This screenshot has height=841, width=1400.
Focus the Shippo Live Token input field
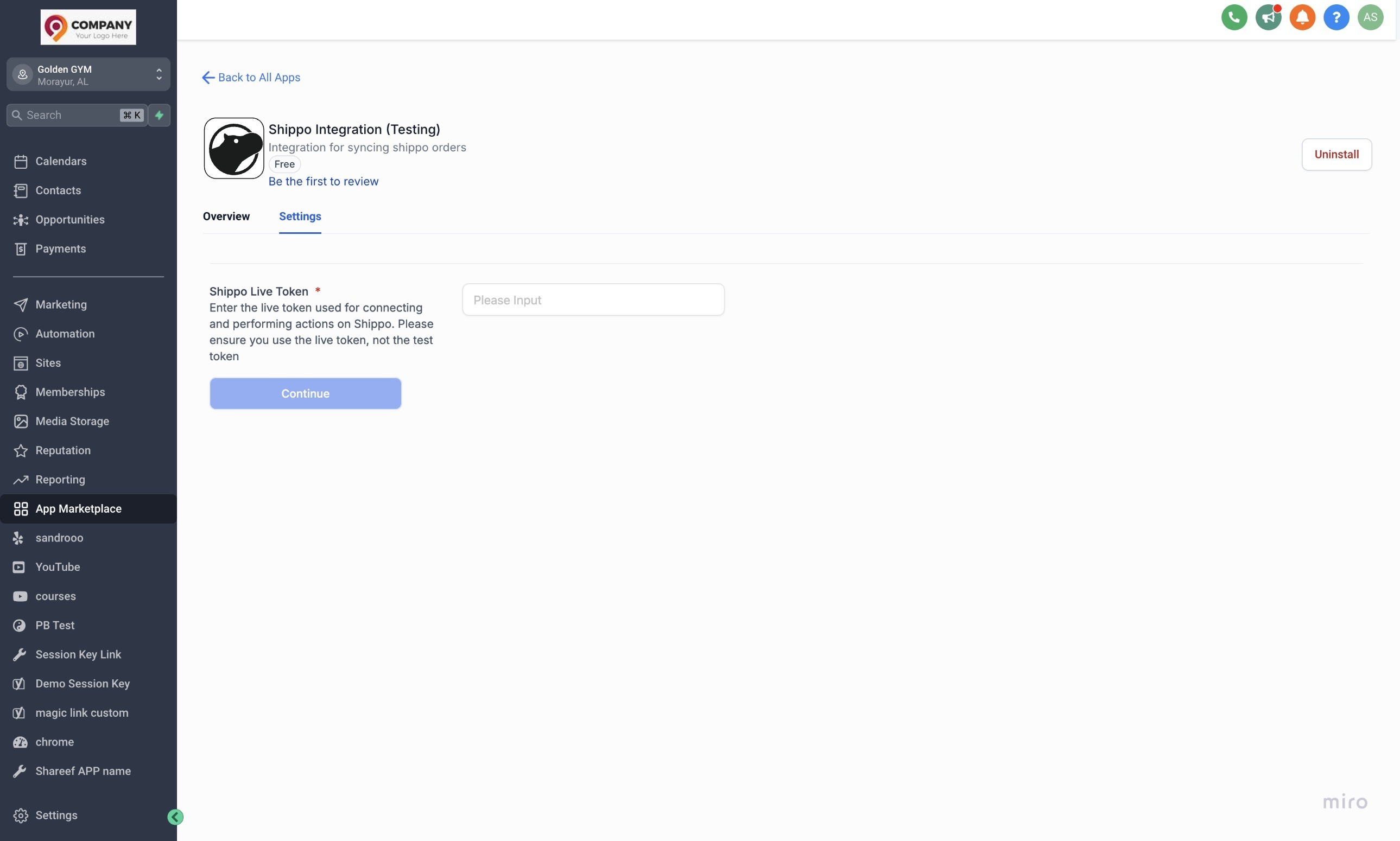(593, 300)
